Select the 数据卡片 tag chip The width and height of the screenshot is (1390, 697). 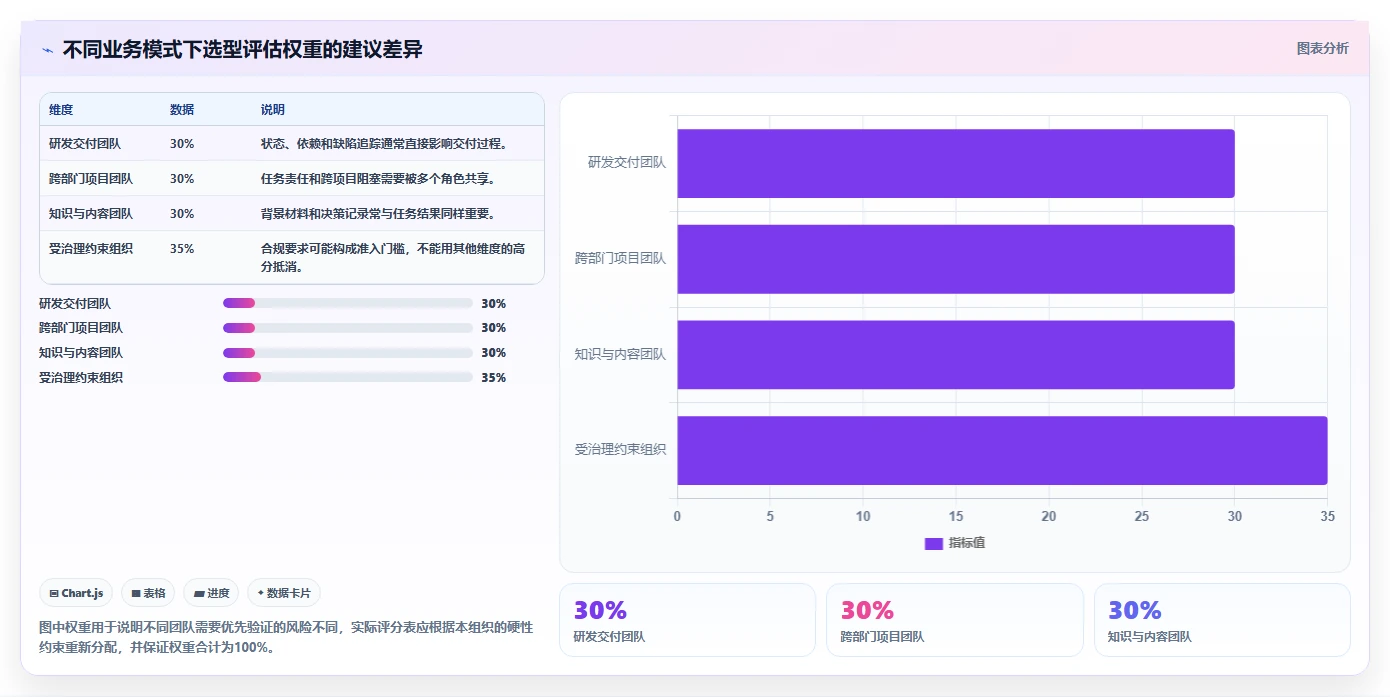[x=284, y=593]
